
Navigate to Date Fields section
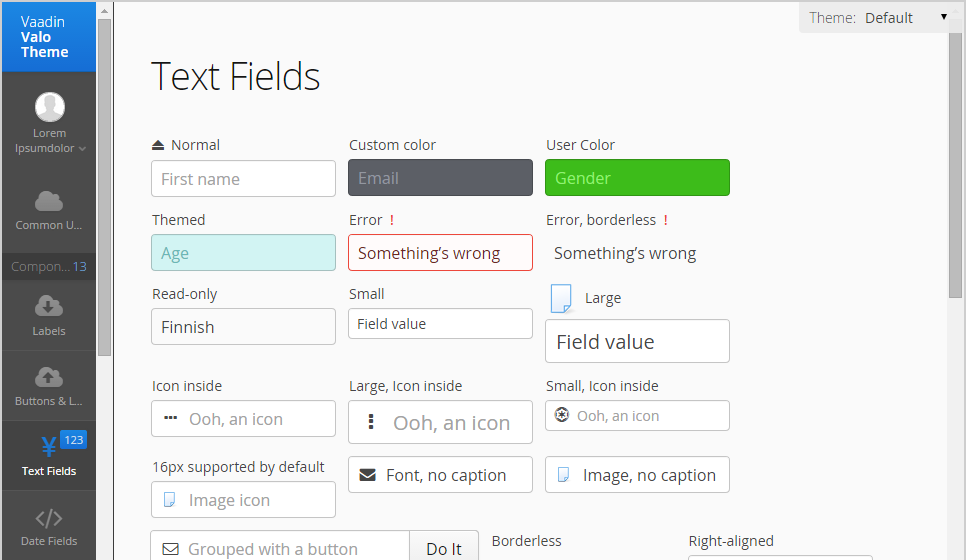(x=49, y=527)
